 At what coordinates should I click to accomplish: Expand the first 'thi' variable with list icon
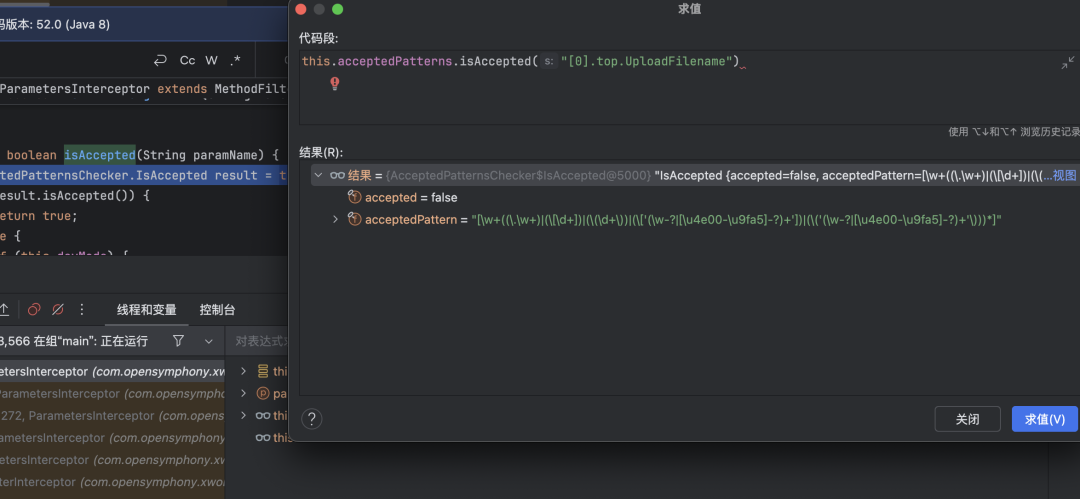pos(243,371)
